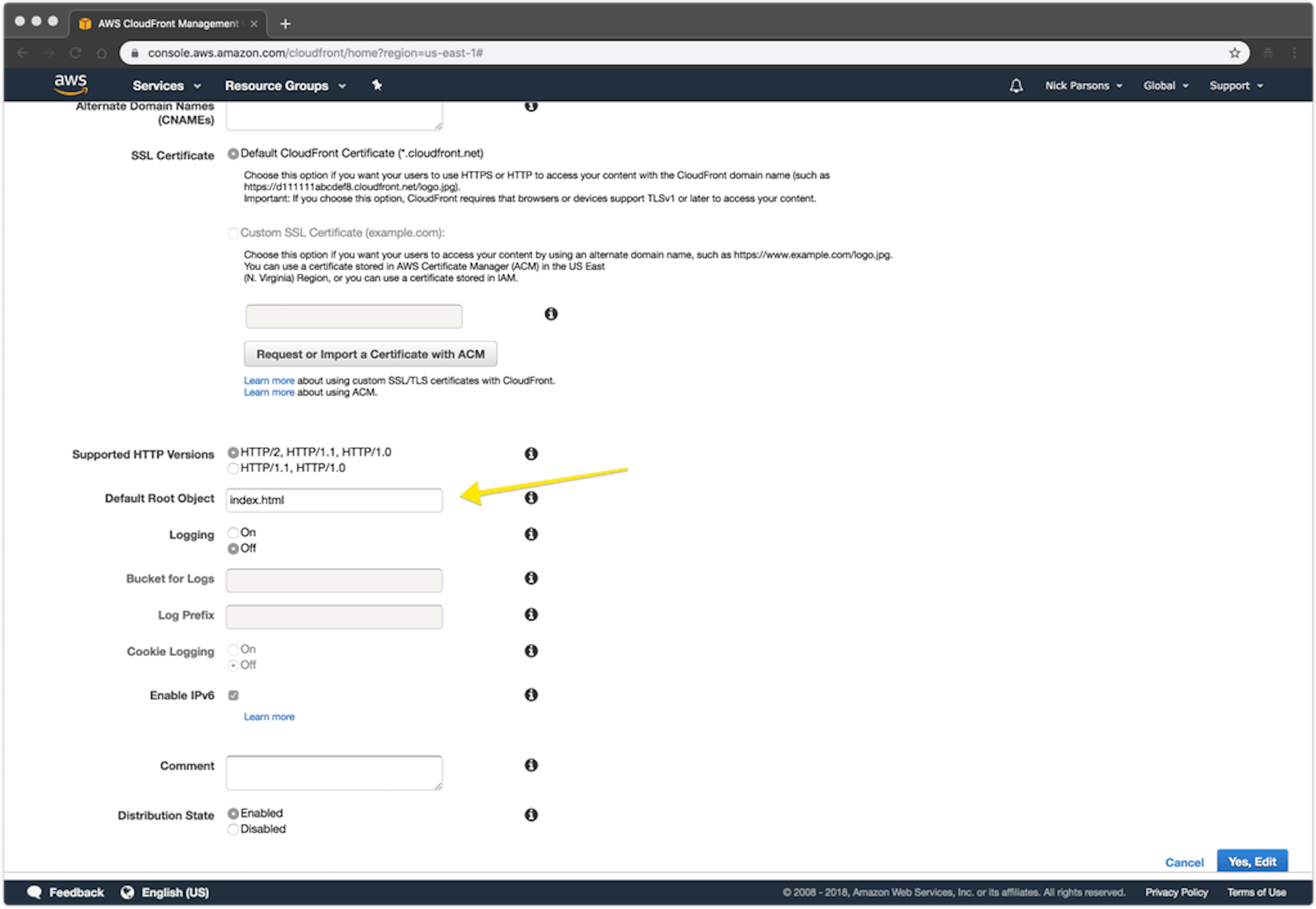Click the Bucket for Logs field
Image resolution: width=1316 pixels, height=909 pixels.
point(334,580)
